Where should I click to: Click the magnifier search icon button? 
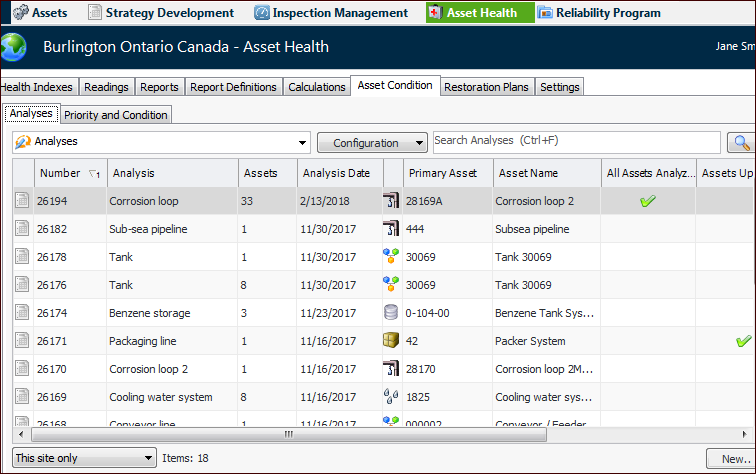742,143
